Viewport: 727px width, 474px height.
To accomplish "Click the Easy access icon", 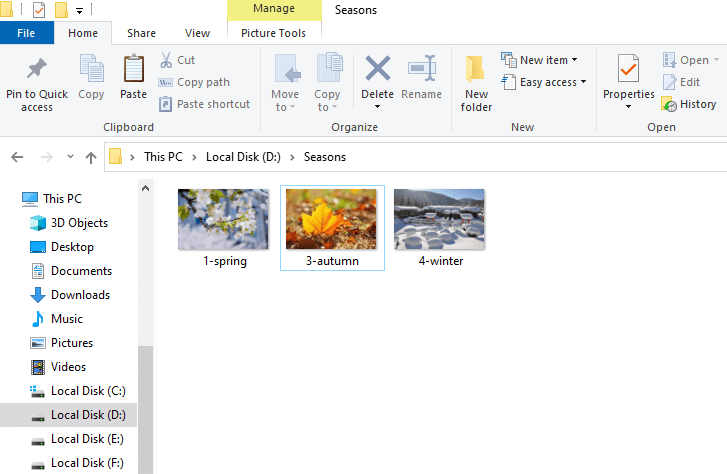I will 509,82.
